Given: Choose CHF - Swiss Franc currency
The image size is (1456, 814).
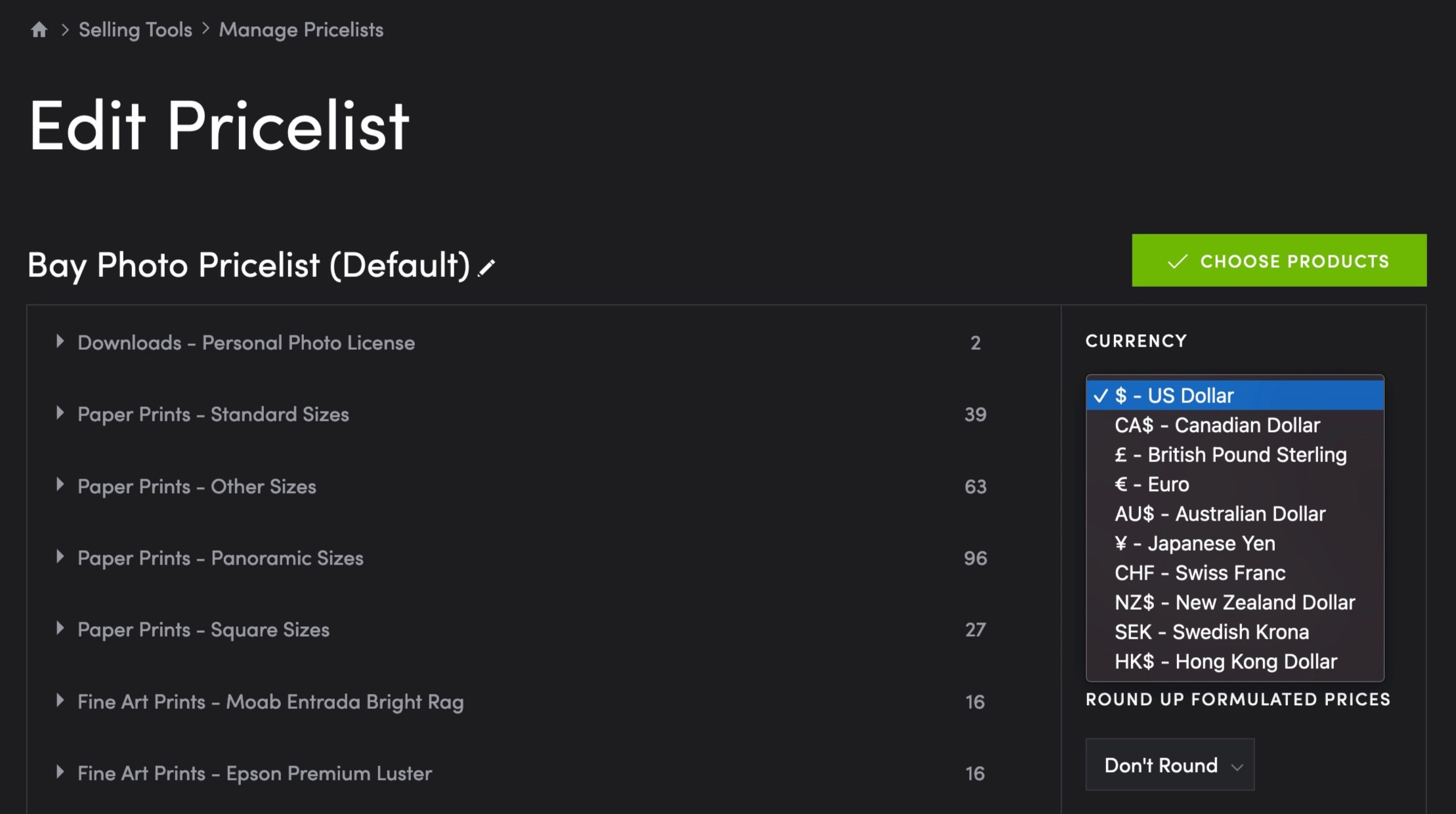Looking at the screenshot, I should (1235, 573).
